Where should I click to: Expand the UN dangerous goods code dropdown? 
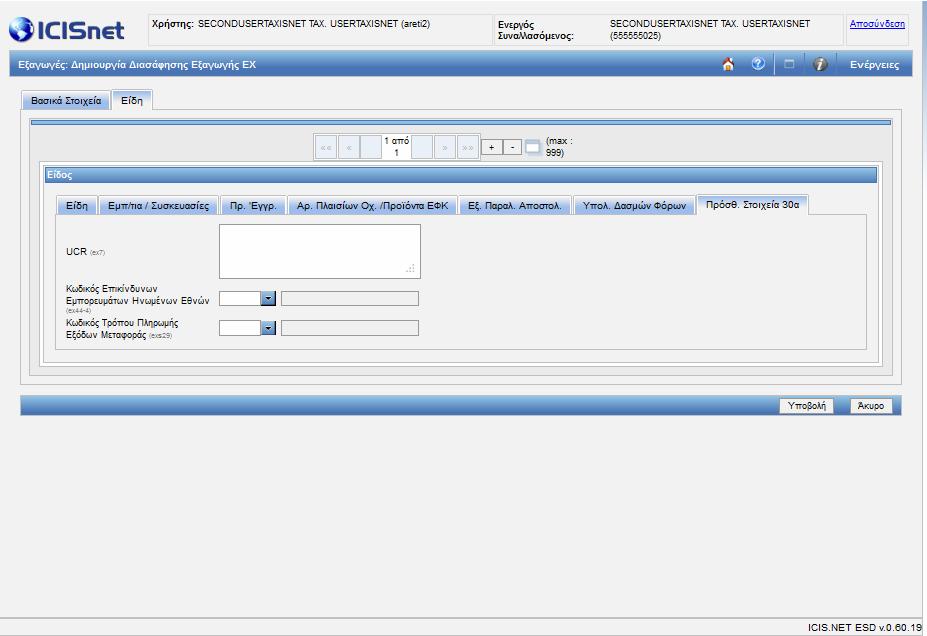(x=268, y=298)
